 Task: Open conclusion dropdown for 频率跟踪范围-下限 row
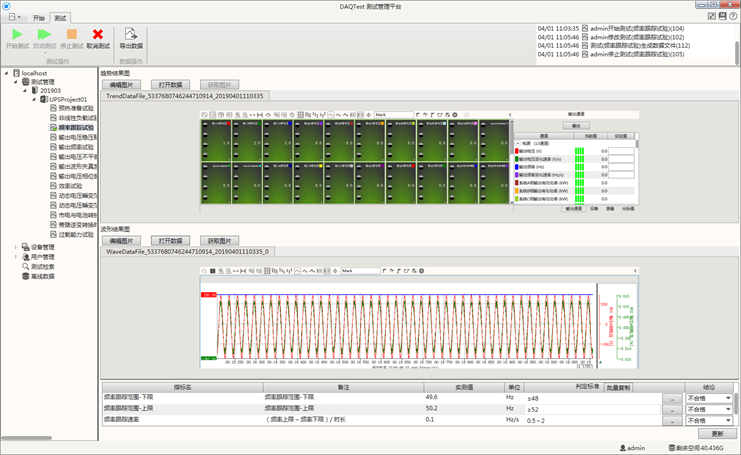(727, 398)
